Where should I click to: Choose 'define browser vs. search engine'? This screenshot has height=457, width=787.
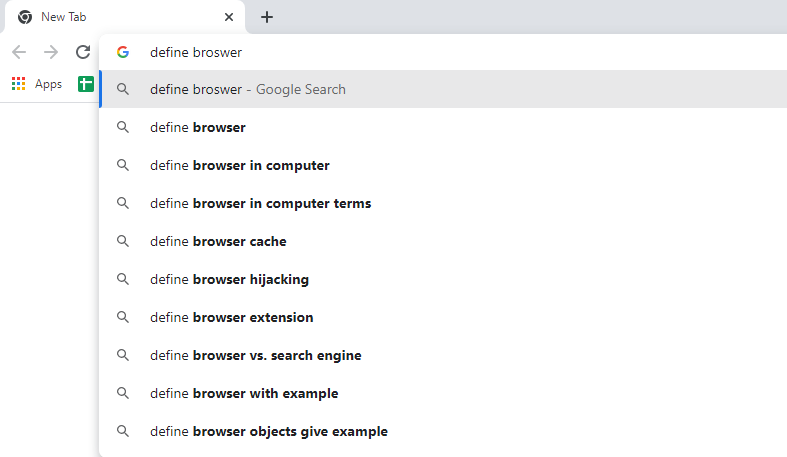pos(443,356)
